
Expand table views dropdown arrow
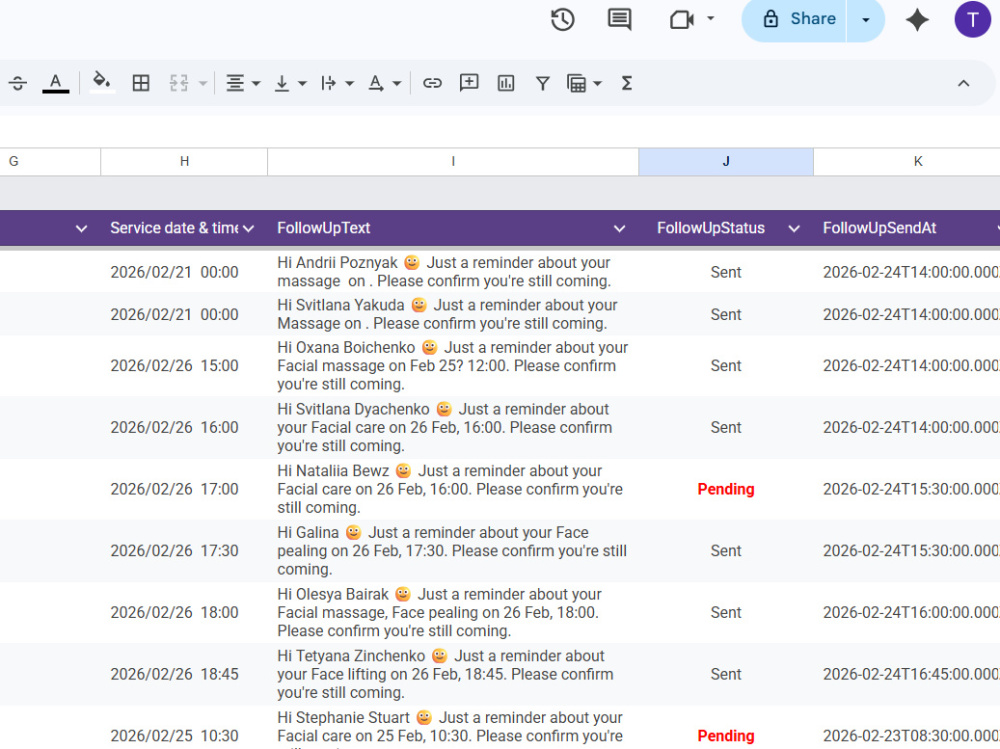tap(598, 84)
